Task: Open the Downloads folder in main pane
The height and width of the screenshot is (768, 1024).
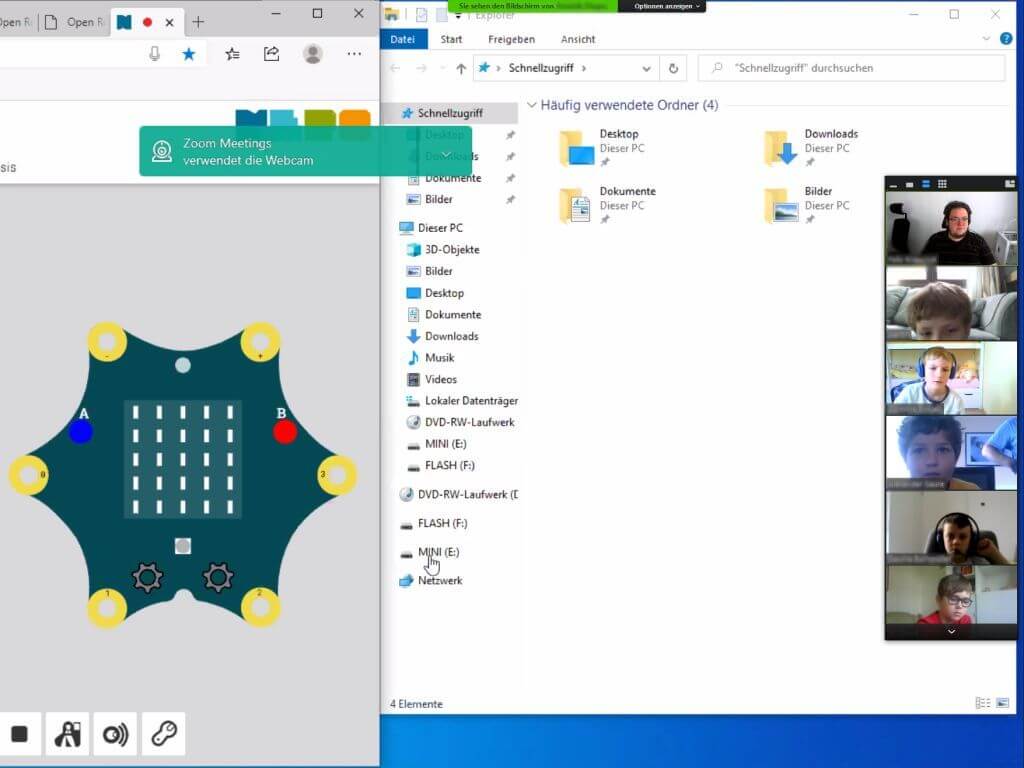Action: (811, 148)
